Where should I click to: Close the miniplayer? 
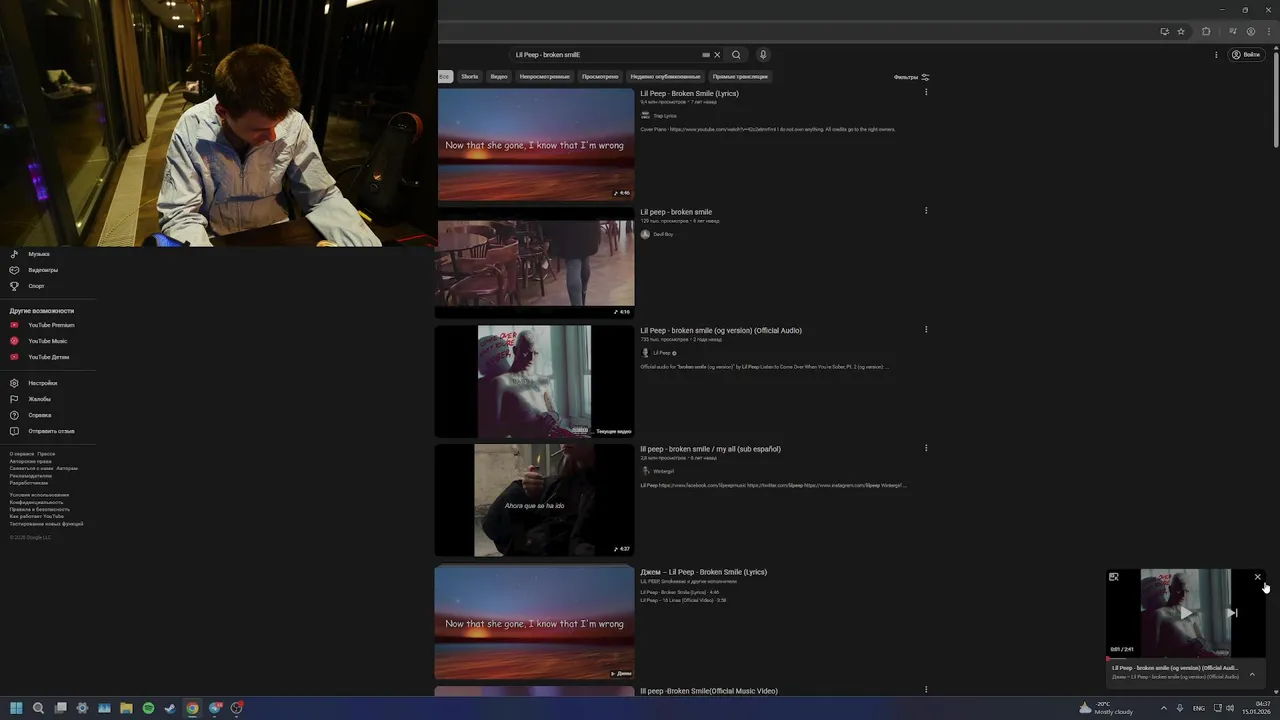[1257, 577]
